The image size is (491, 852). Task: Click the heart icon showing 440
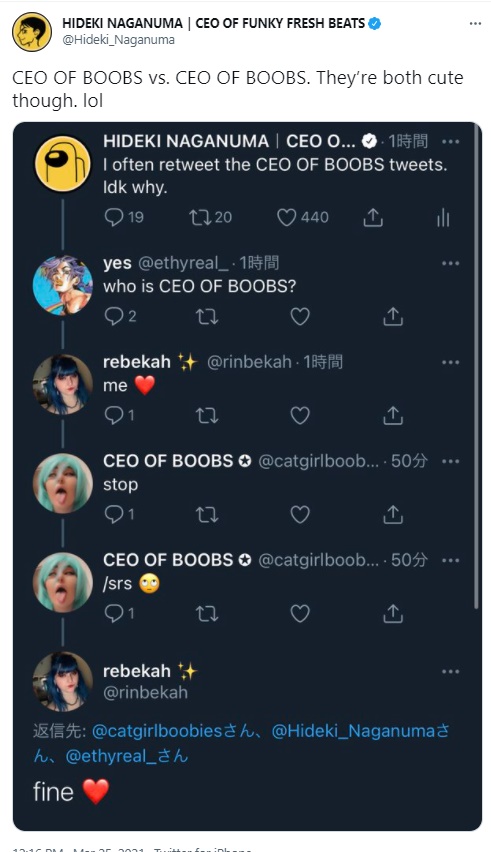pyautogui.click(x=286, y=217)
